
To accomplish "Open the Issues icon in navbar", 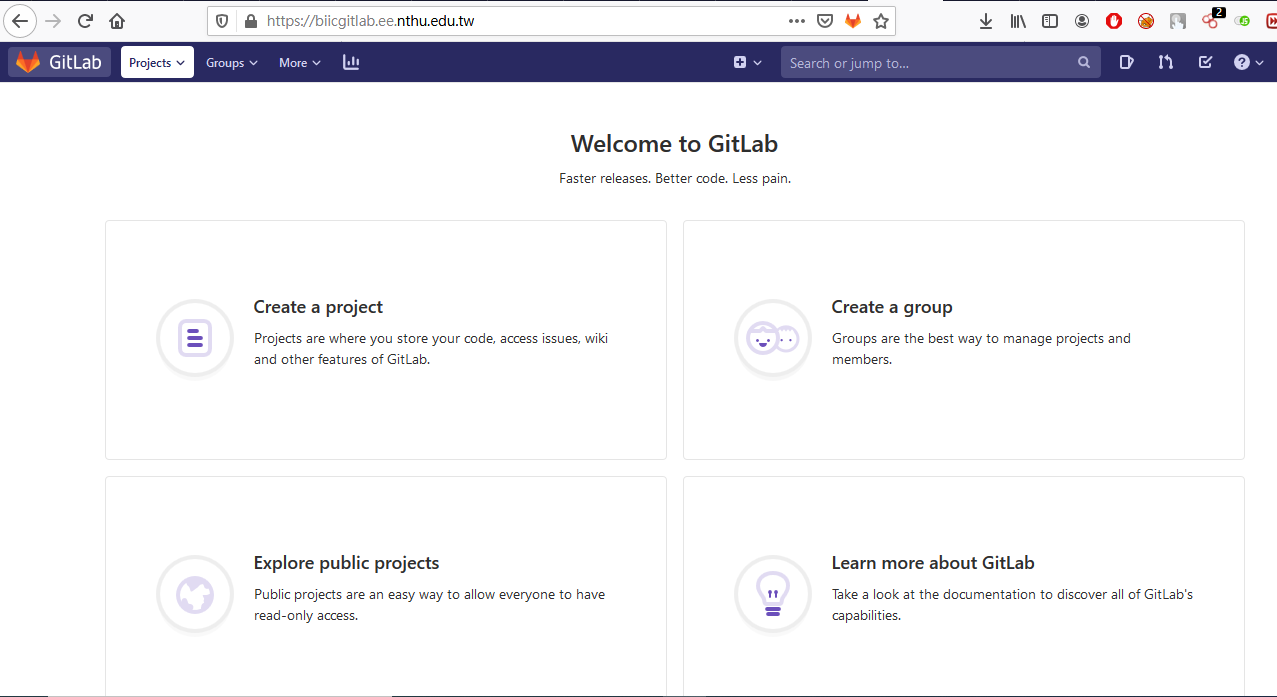I will (1127, 62).
